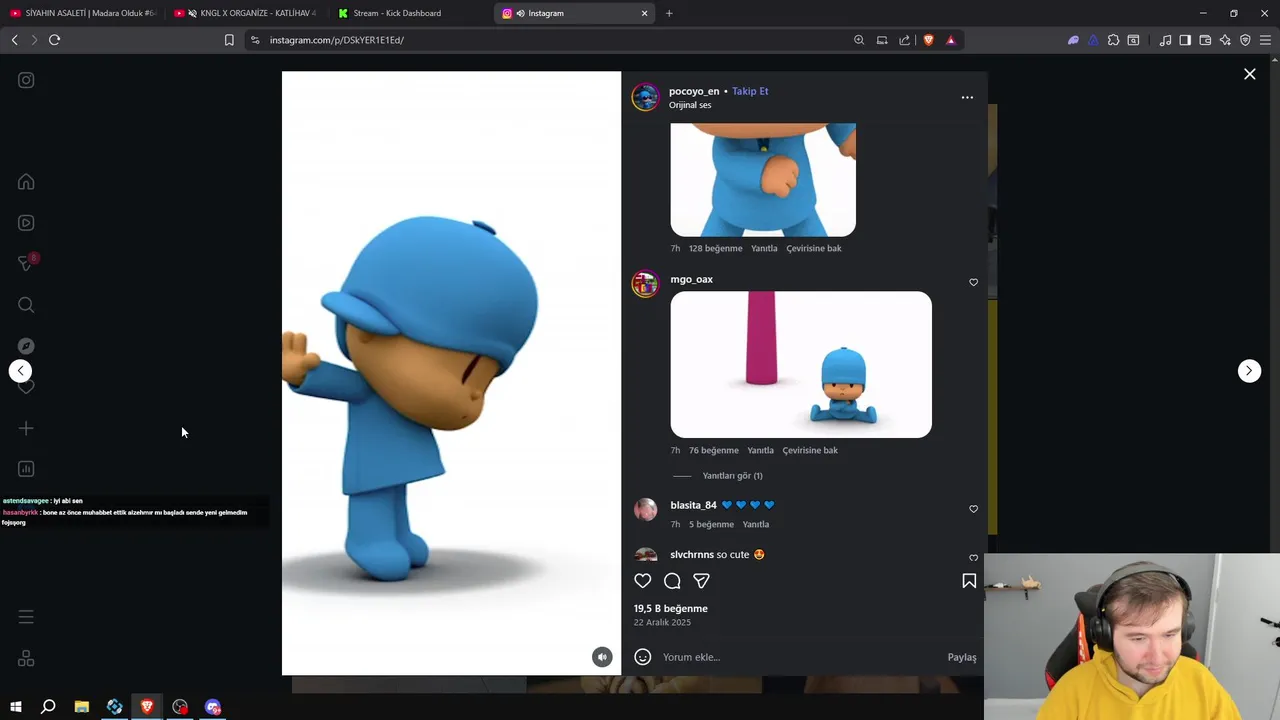View translation of mgo_oax comment

point(810,450)
